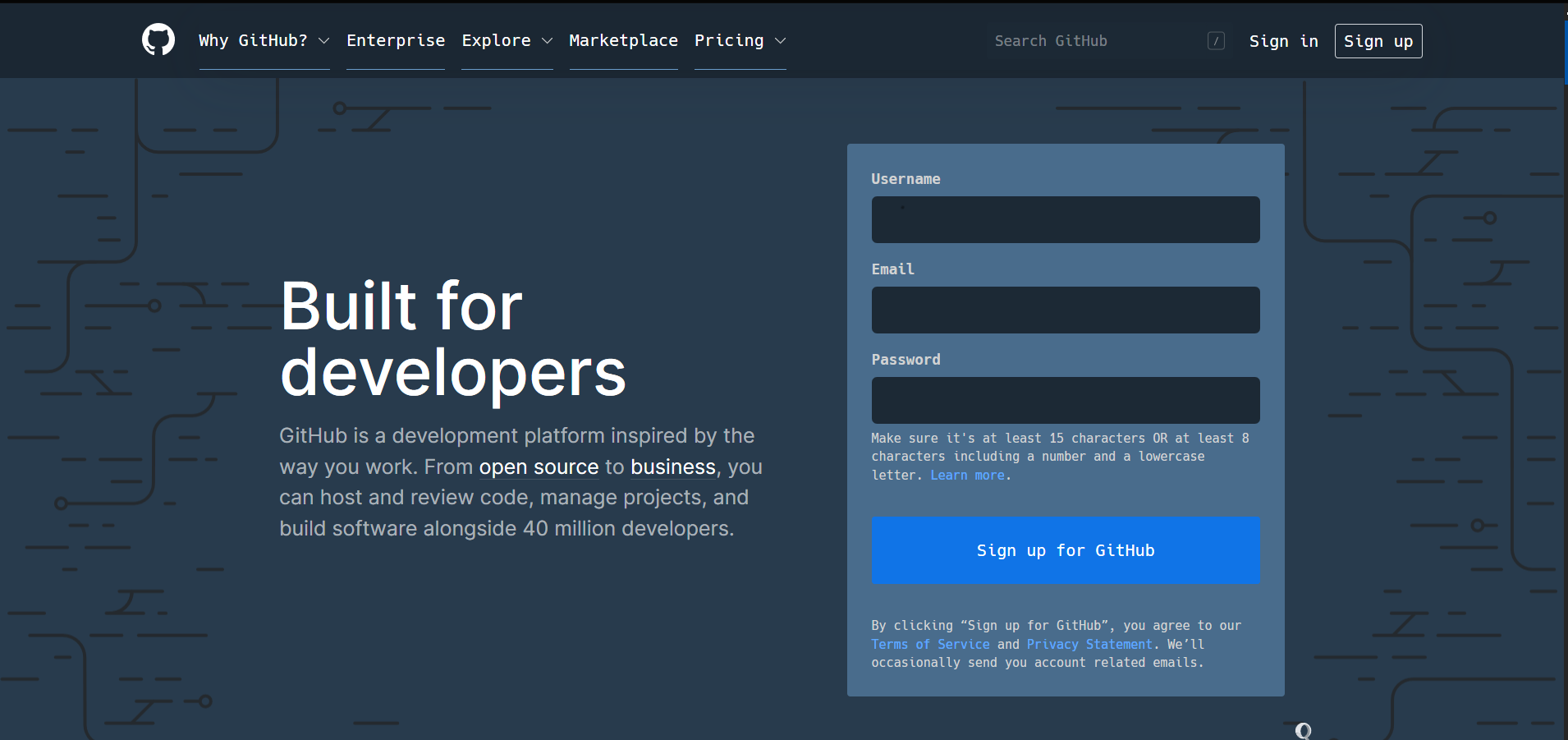Click into the Password field
The width and height of the screenshot is (1568, 740).
coord(1066,400)
